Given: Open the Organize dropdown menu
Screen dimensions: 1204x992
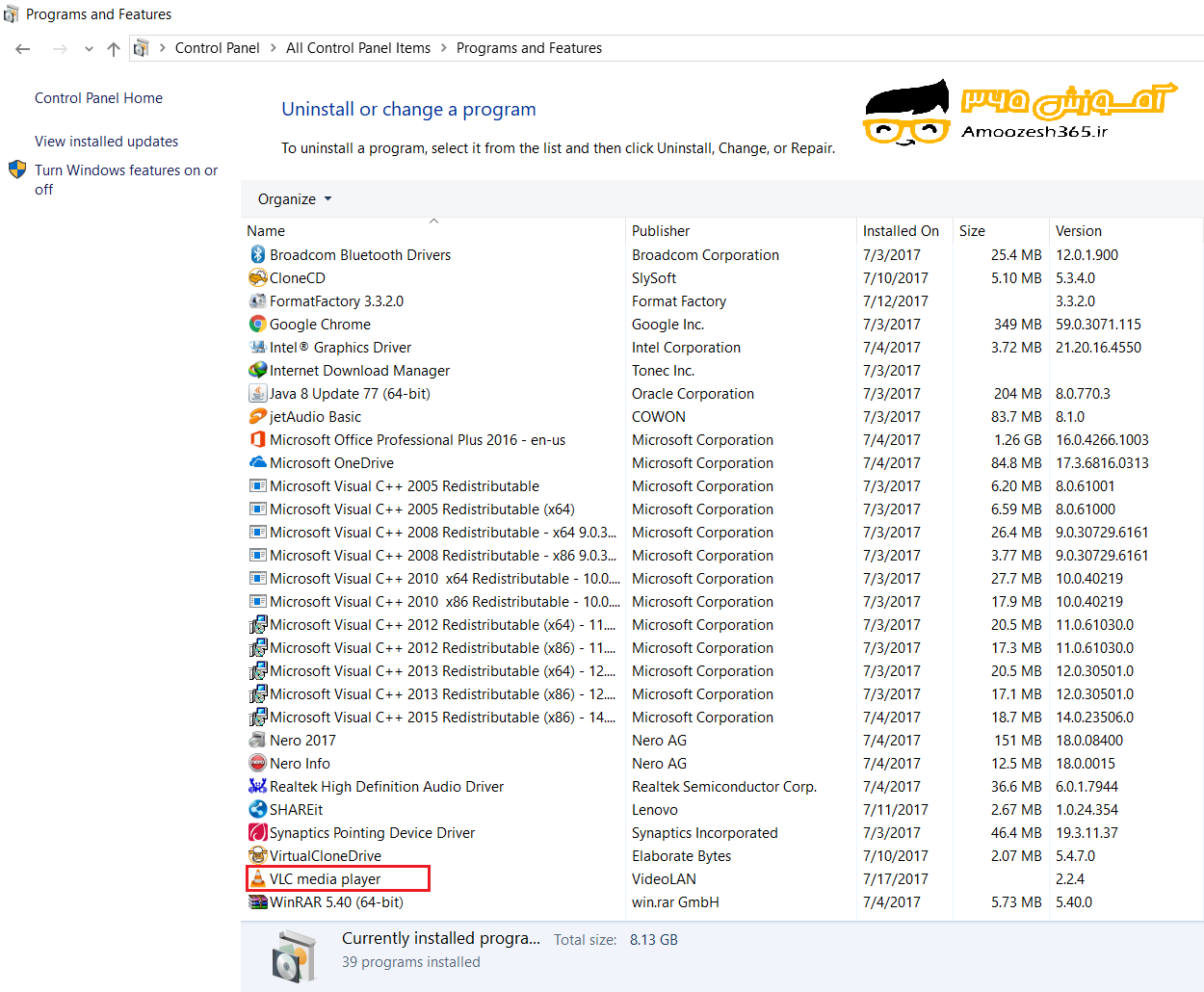Looking at the screenshot, I should pyautogui.click(x=295, y=198).
